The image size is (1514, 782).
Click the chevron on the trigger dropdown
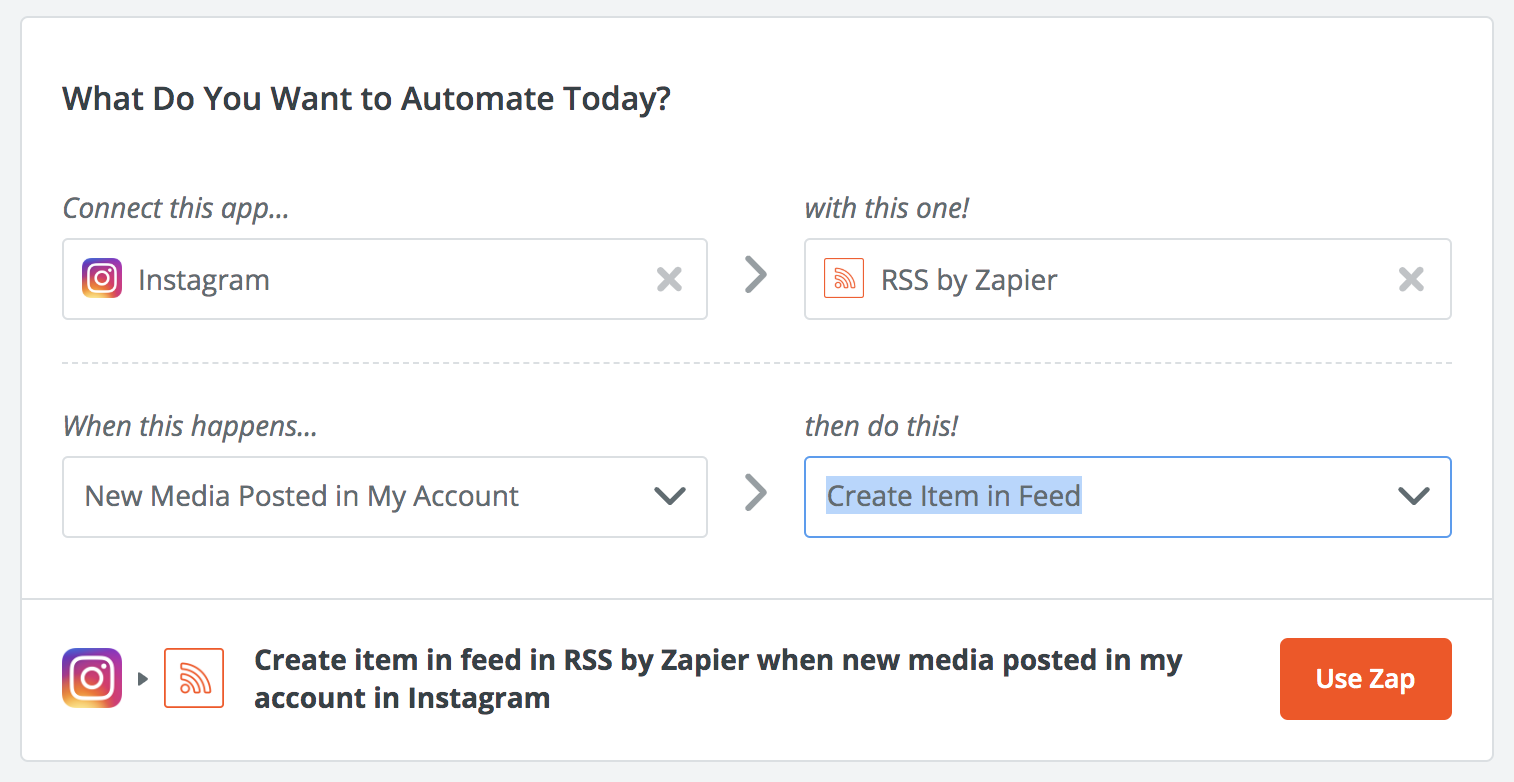[x=668, y=496]
